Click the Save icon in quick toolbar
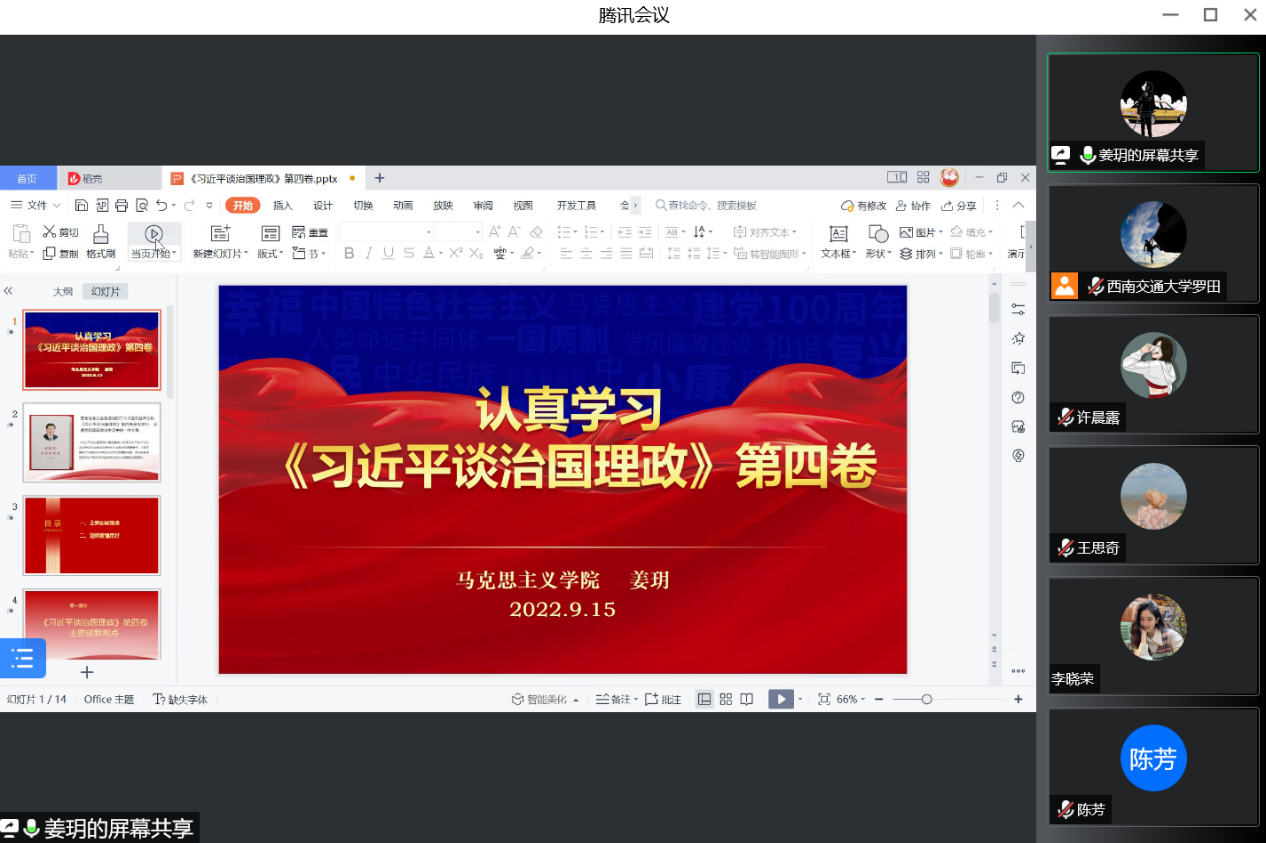This screenshot has width=1266, height=843. (x=79, y=205)
